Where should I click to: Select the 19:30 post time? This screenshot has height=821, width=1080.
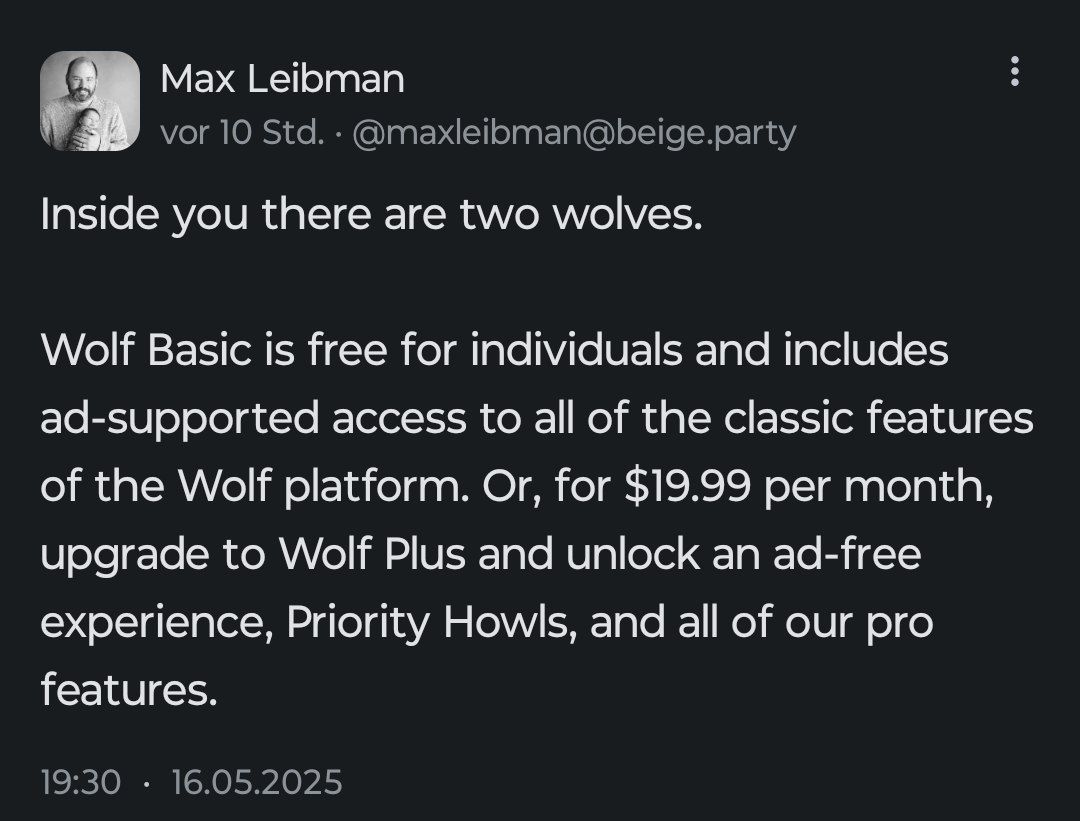coord(81,782)
